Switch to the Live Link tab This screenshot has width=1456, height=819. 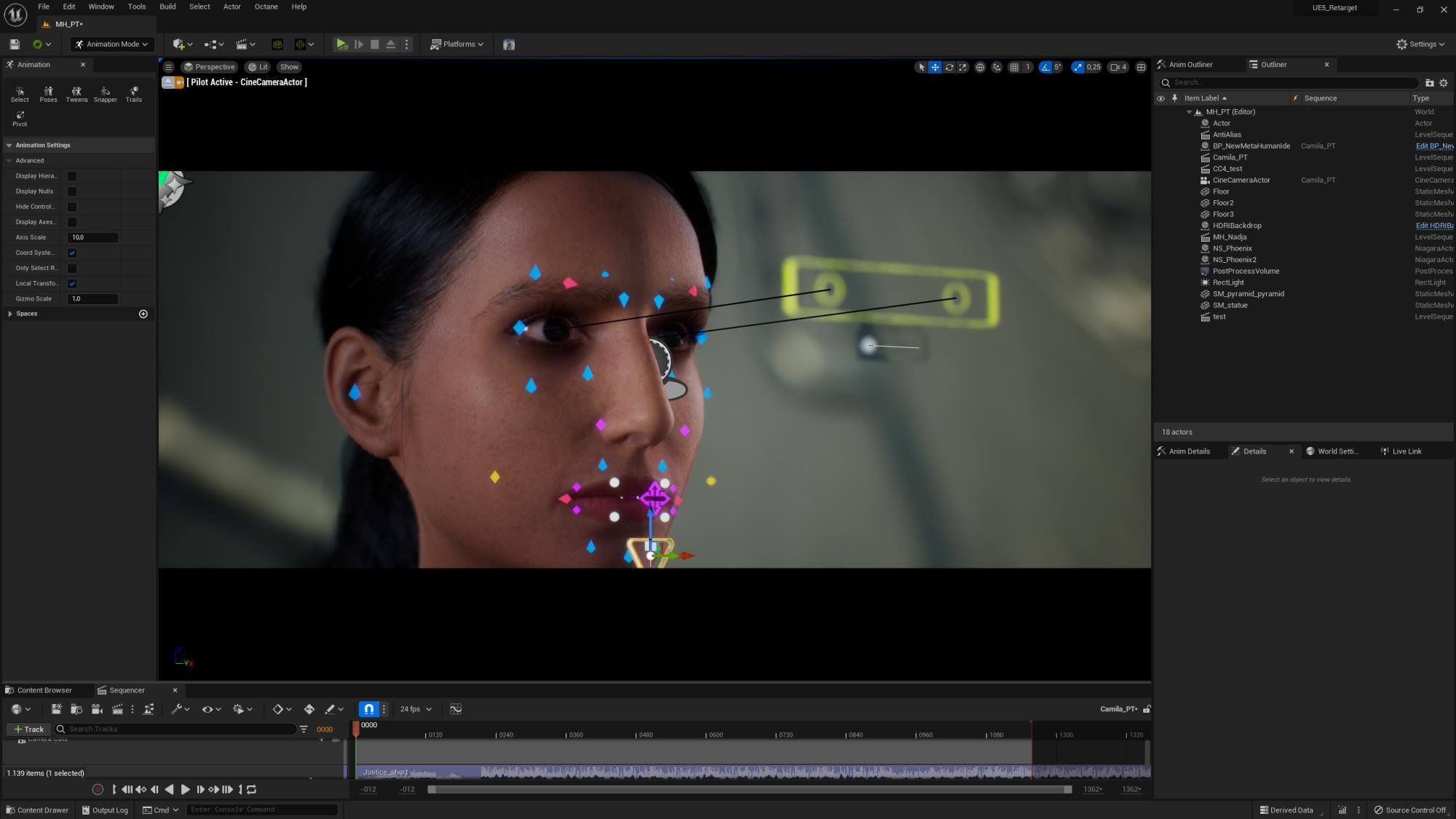pos(1401,451)
